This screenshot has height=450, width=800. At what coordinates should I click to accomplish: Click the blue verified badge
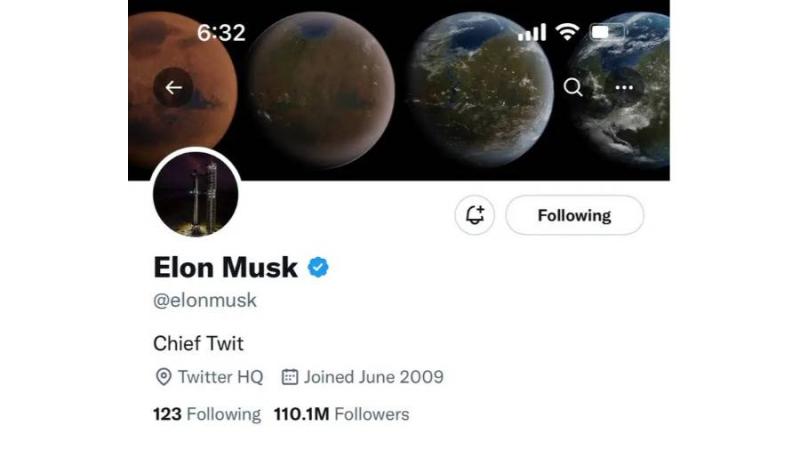(x=318, y=267)
